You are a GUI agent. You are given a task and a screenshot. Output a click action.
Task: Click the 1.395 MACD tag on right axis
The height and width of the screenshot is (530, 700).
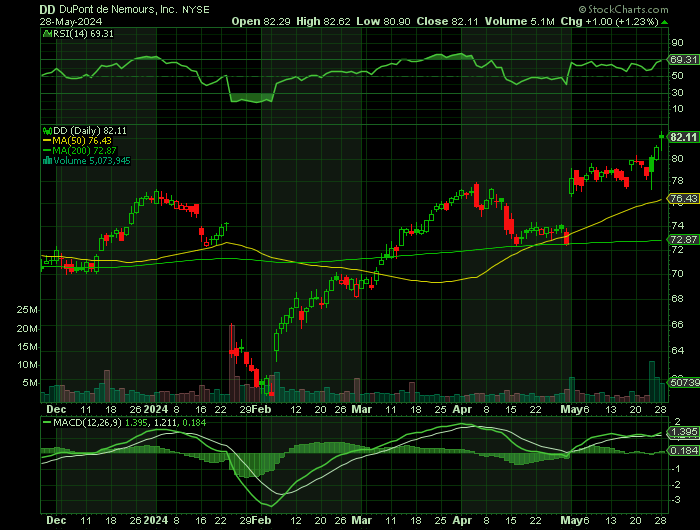point(683,432)
